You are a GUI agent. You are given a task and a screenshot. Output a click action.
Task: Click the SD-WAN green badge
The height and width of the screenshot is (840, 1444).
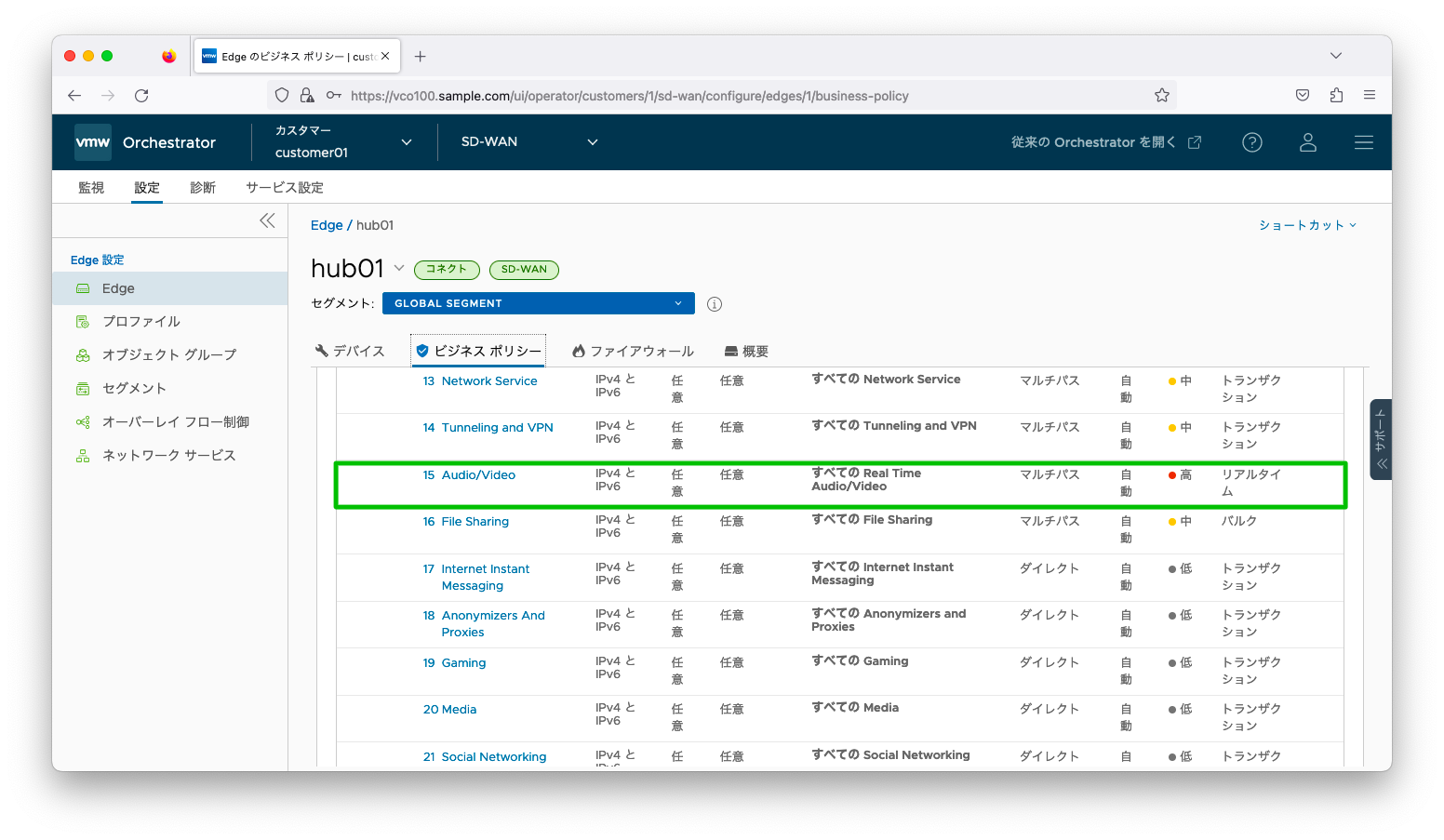(524, 270)
